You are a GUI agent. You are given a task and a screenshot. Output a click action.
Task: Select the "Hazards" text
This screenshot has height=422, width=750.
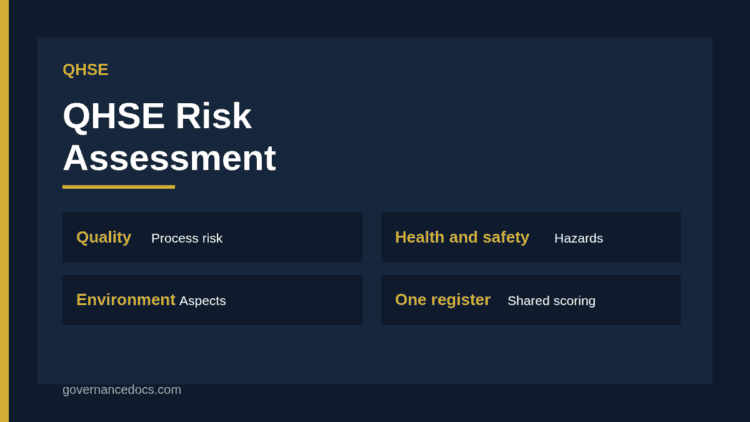[x=578, y=238]
